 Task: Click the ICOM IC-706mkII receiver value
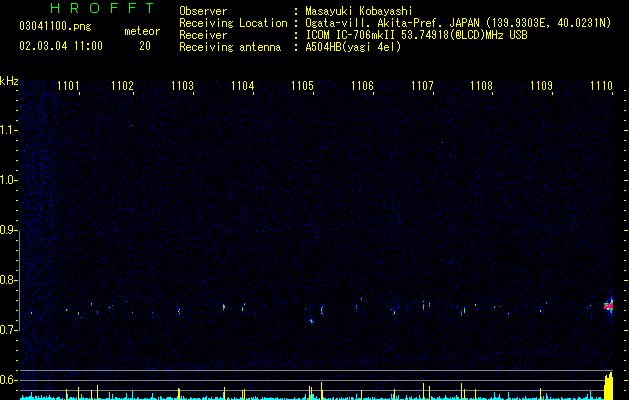pos(416,35)
